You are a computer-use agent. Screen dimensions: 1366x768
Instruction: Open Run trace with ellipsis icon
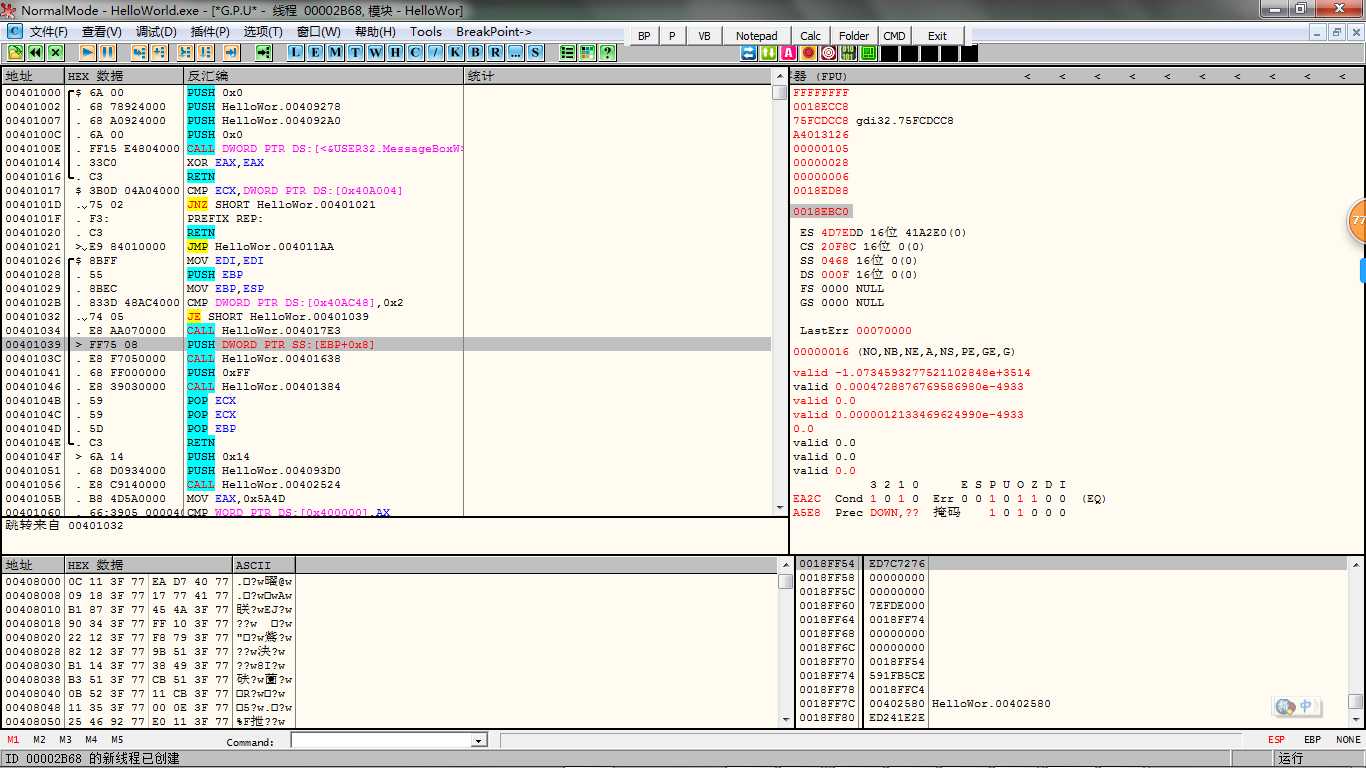pyautogui.click(x=516, y=52)
